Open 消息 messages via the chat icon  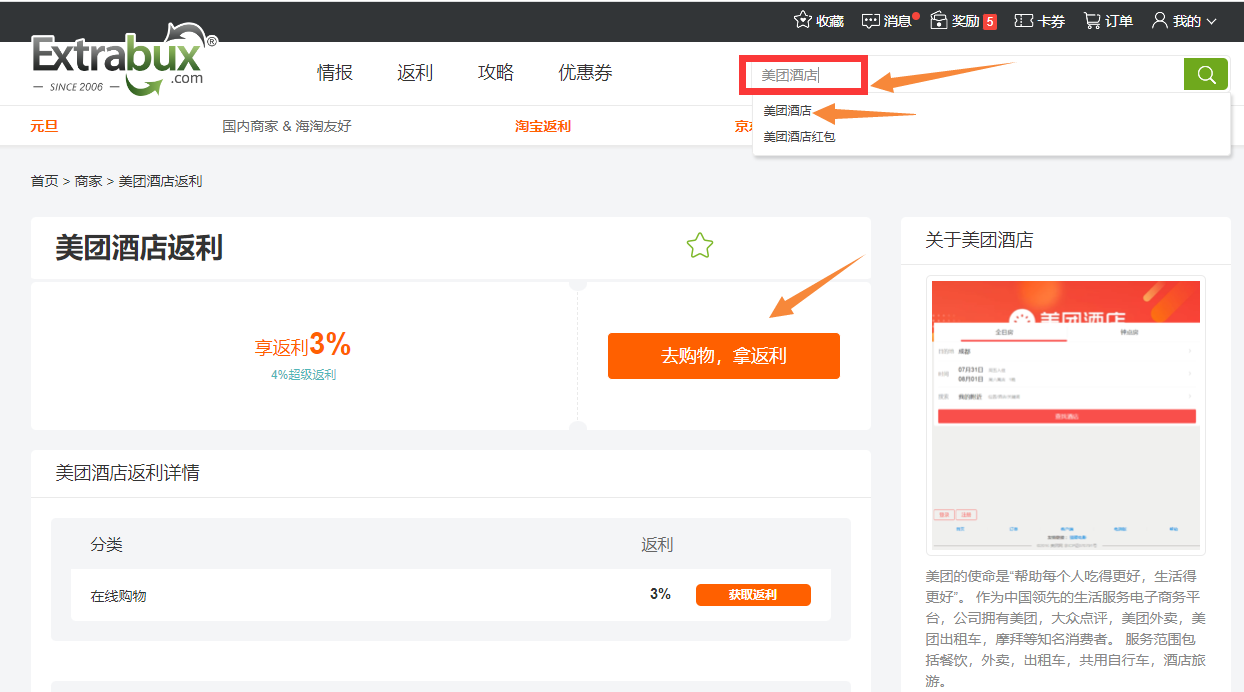pyautogui.click(x=871, y=19)
